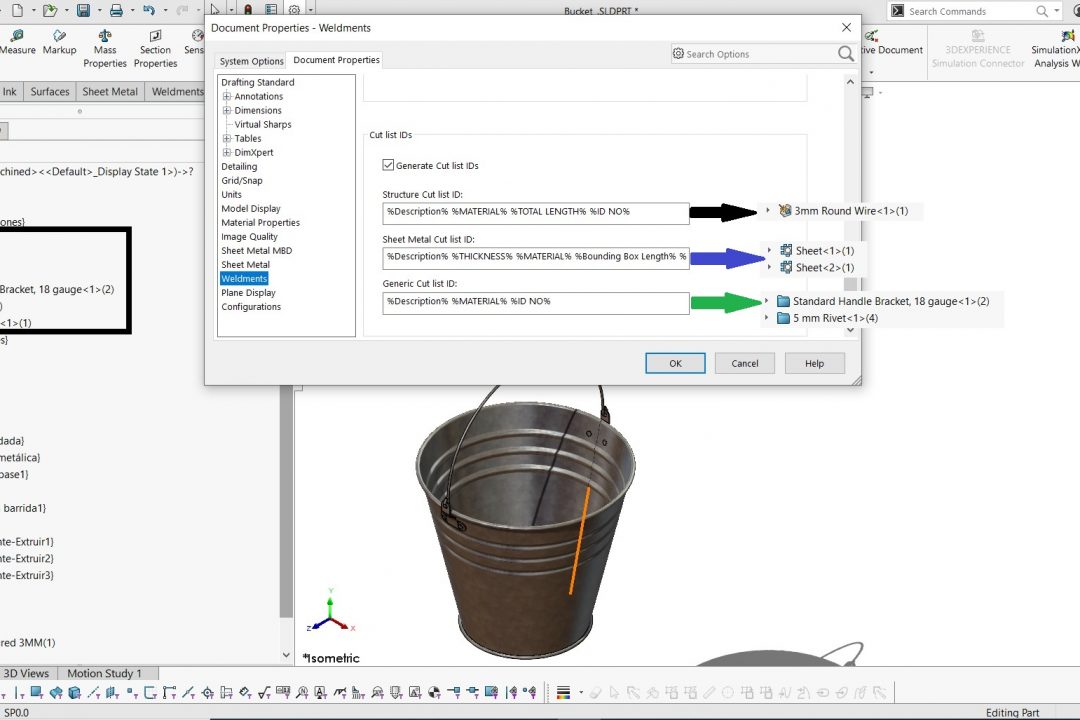Select Material Properties in properties tree
The image size is (1080, 720).
coord(260,223)
